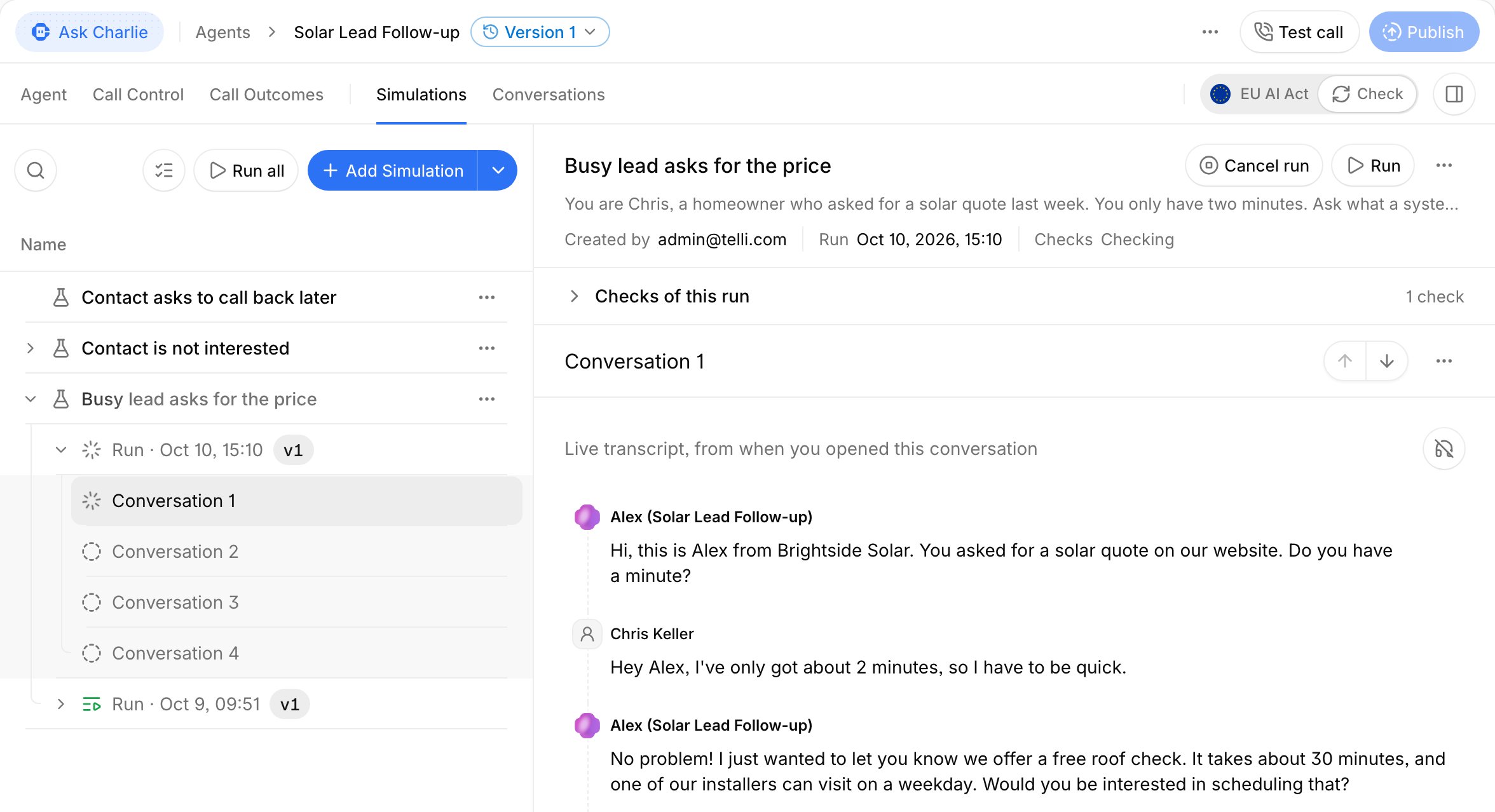Open top bar more options menu
The image size is (1495, 812).
click(1210, 32)
